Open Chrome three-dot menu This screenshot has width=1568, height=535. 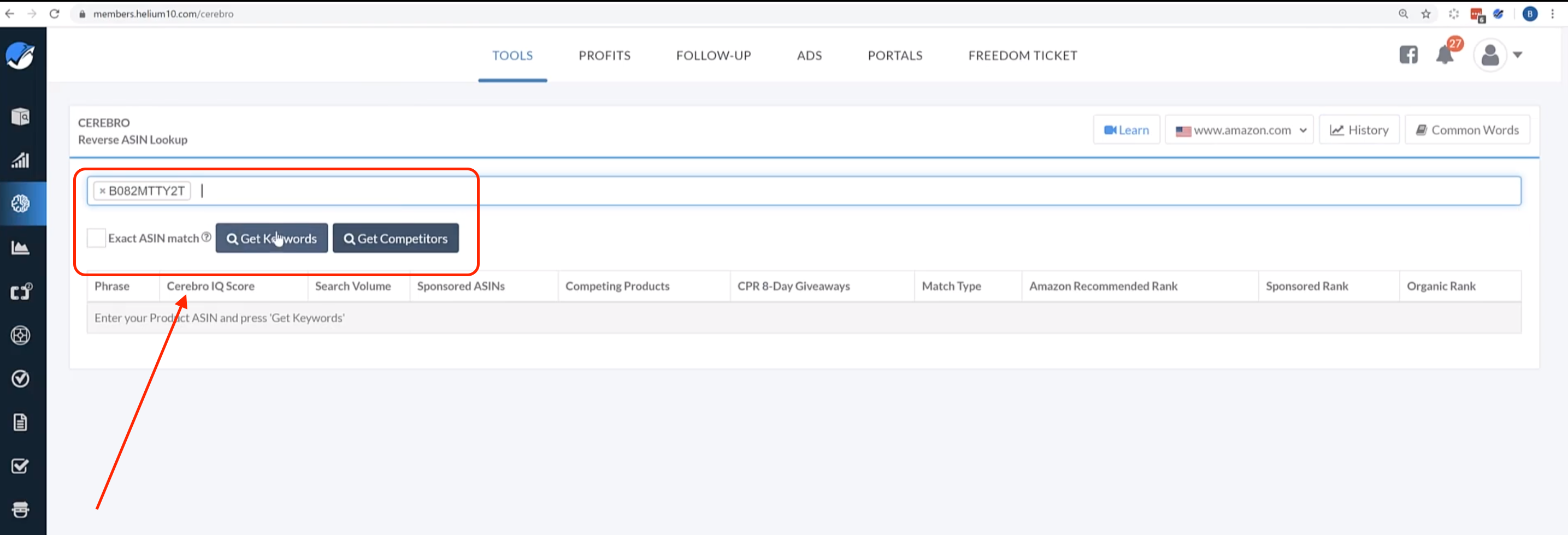[1552, 14]
